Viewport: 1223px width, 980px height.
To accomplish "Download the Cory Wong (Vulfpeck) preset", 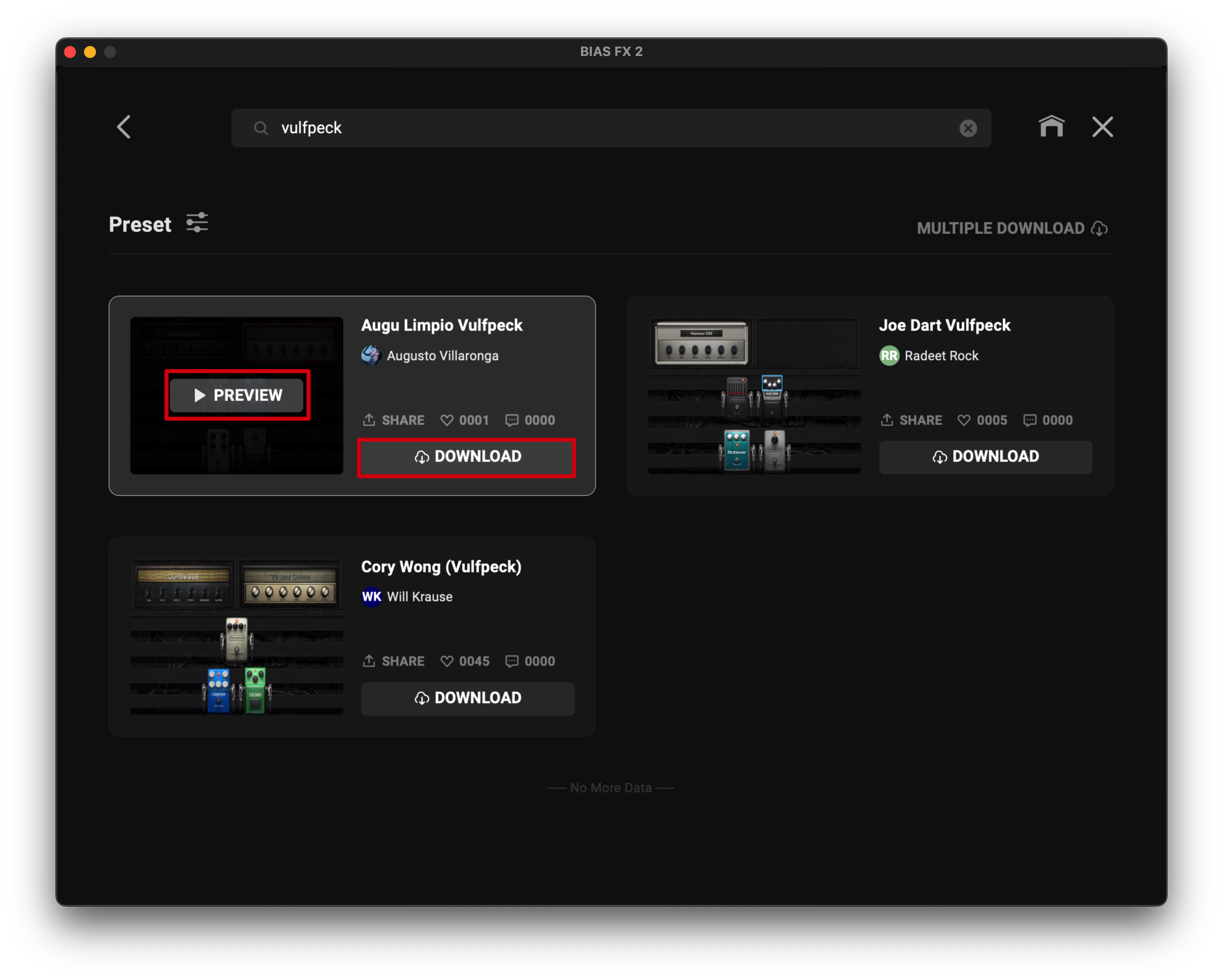I will [x=467, y=698].
